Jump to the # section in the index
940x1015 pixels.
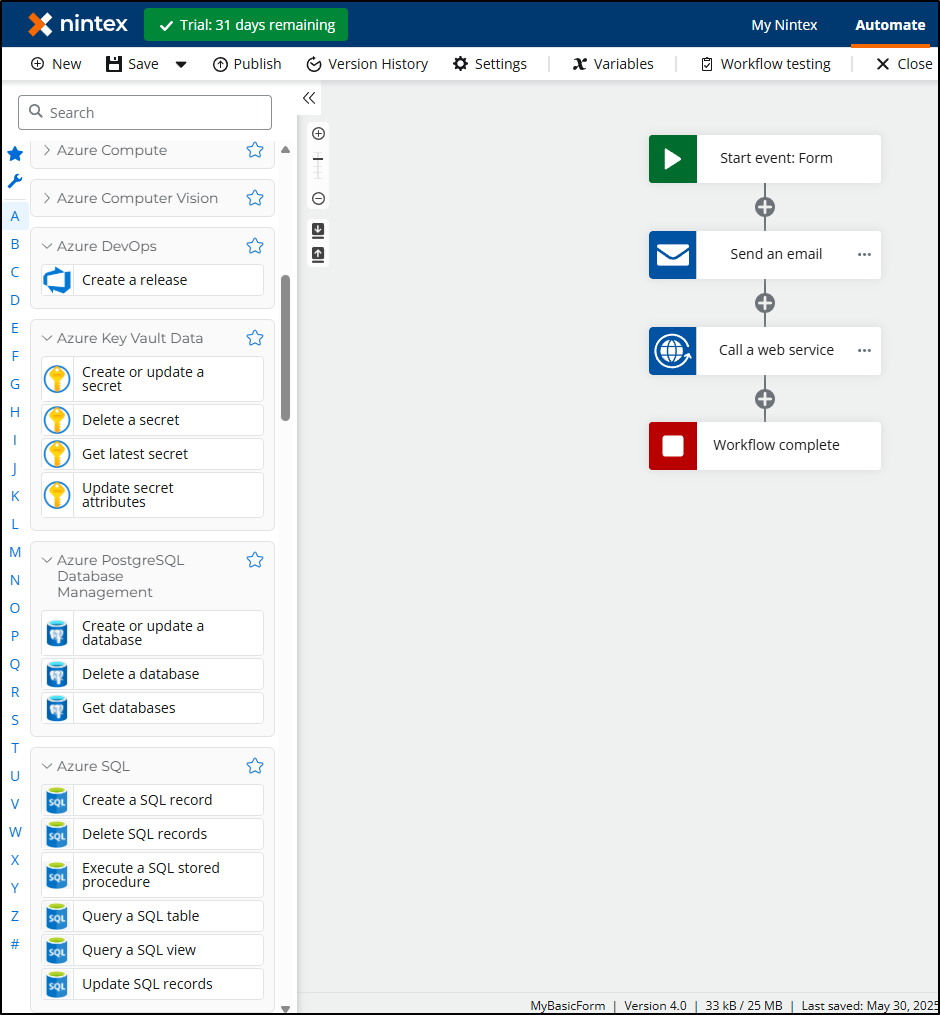coord(15,944)
